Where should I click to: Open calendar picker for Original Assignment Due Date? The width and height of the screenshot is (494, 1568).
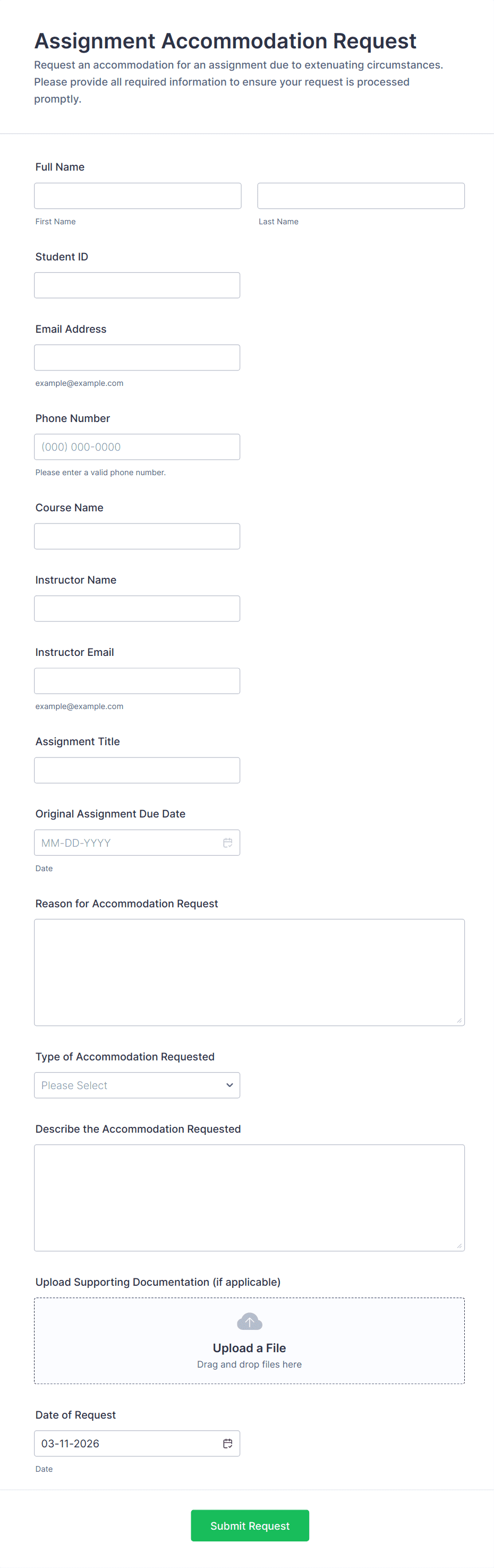click(x=227, y=842)
